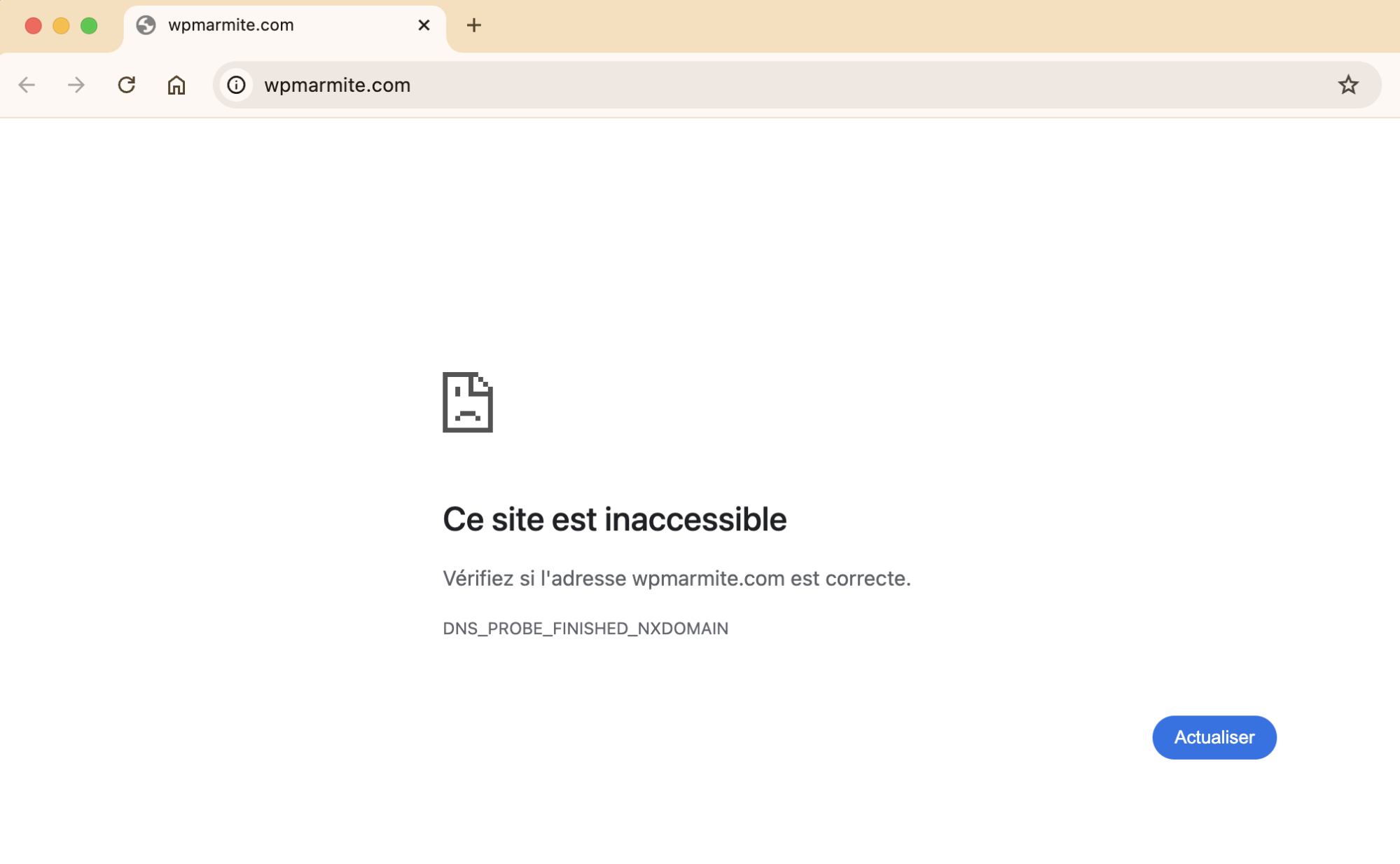The image size is (1400, 864).
Task: Go to the home page icon
Action: pos(176,85)
